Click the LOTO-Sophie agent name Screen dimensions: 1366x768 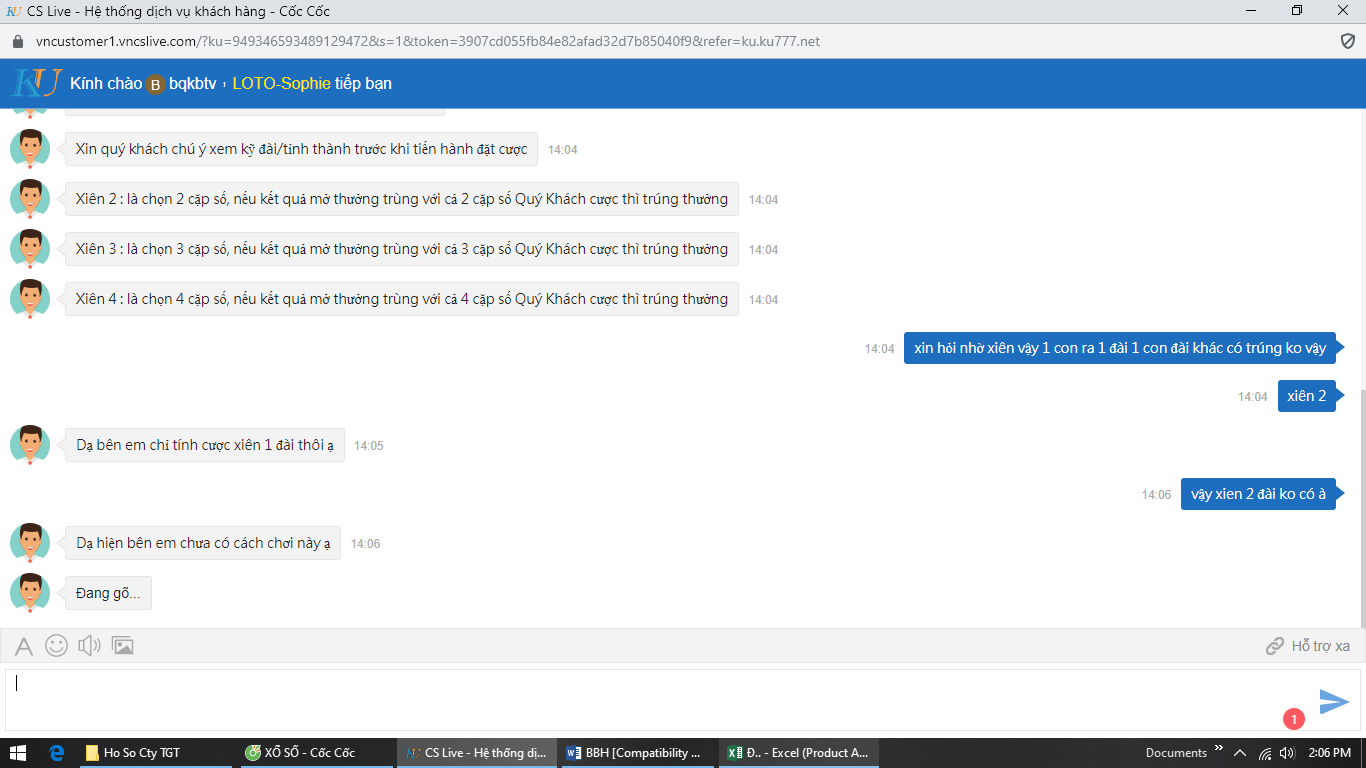[x=281, y=84]
